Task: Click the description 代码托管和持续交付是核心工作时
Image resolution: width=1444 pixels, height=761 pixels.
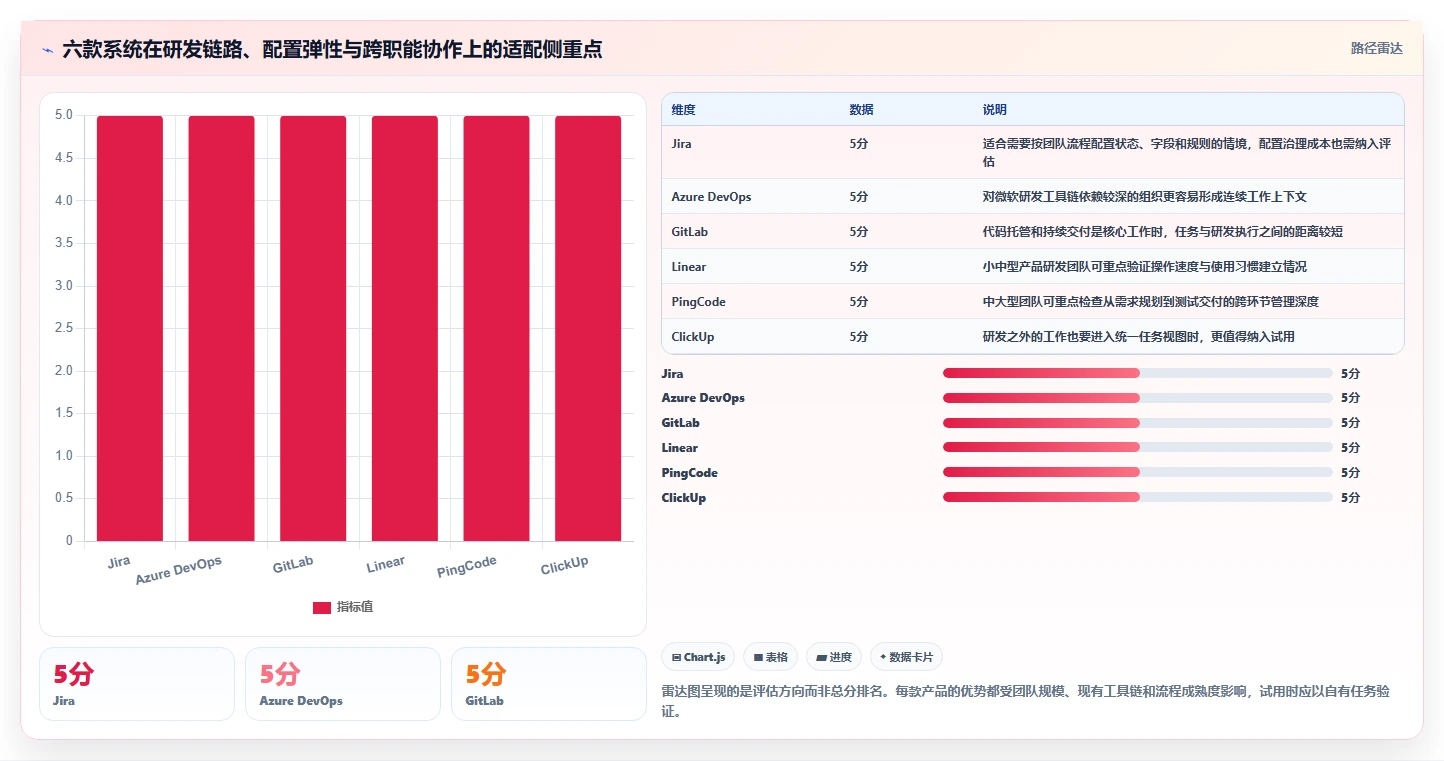Action: 1163,232
